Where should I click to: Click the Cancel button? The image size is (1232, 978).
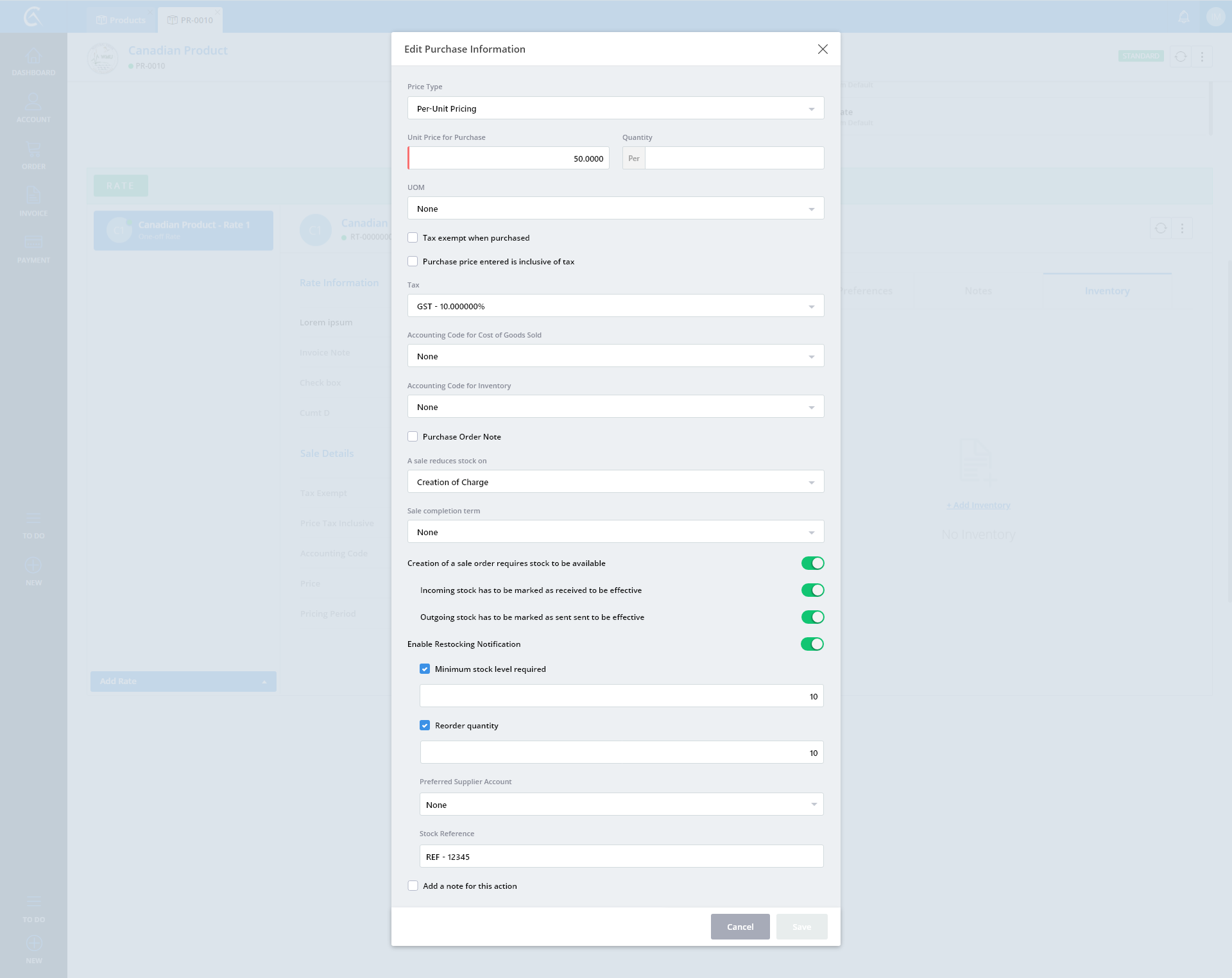click(x=740, y=927)
